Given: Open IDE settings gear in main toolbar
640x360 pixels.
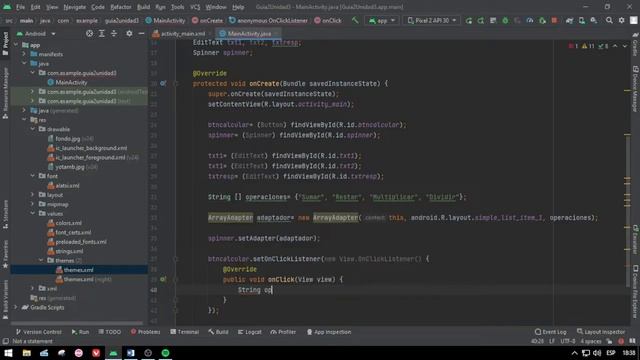Looking at the screenshot, I should pyautogui.click(x=622, y=20).
